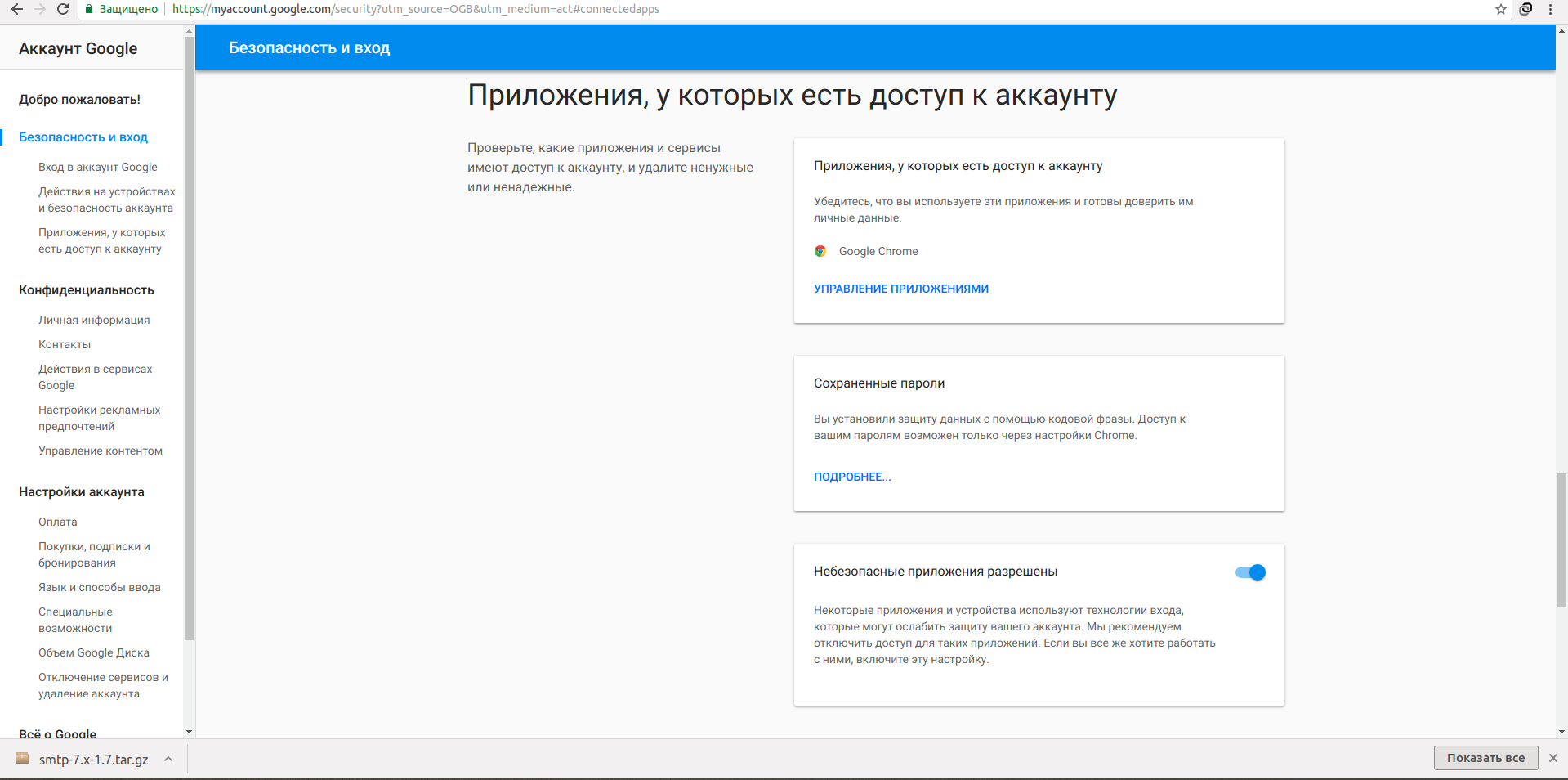Click the browser back arrow
Viewport: 1568px width, 780px height.
(x=17, y=9)
